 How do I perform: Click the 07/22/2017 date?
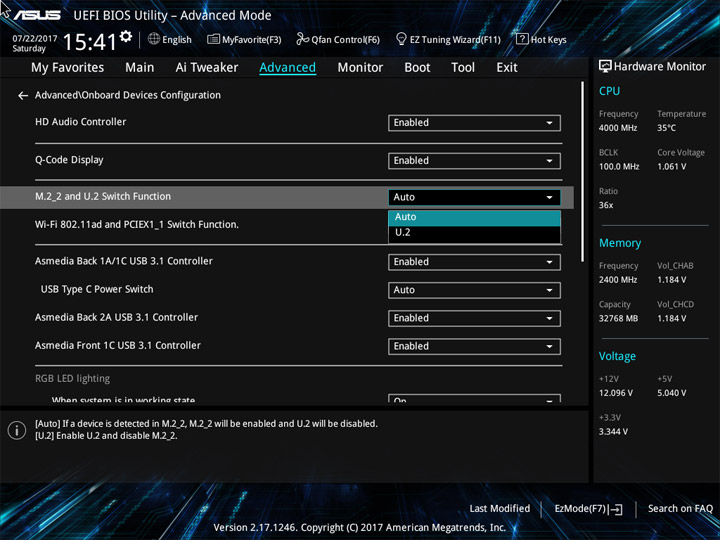pos(34,38)
